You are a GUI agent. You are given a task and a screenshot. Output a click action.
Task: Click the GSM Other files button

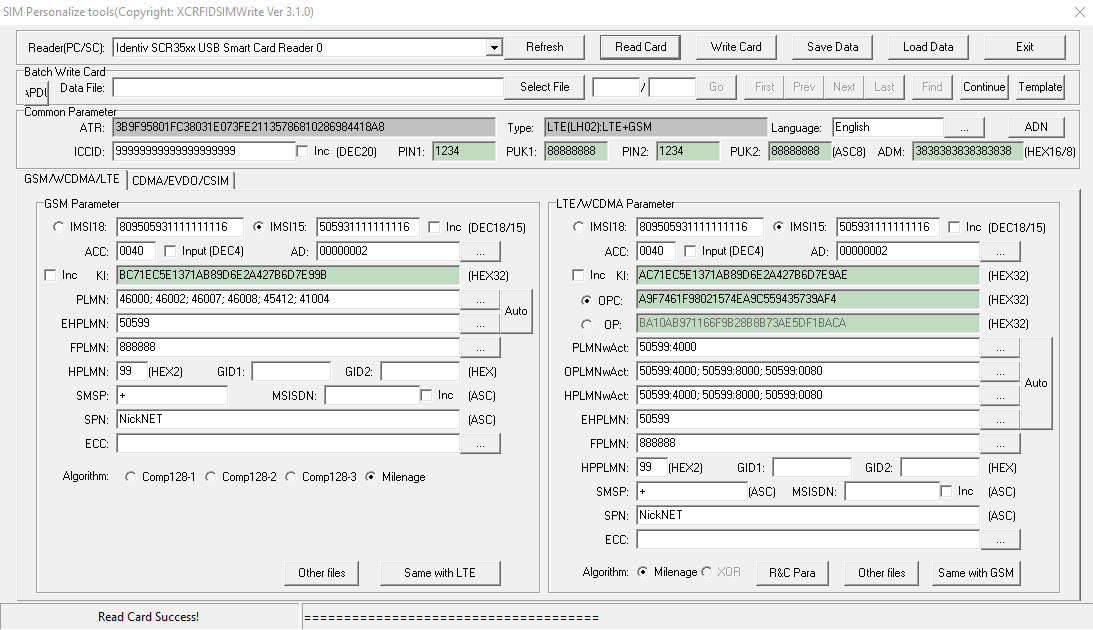coord(321,573)
